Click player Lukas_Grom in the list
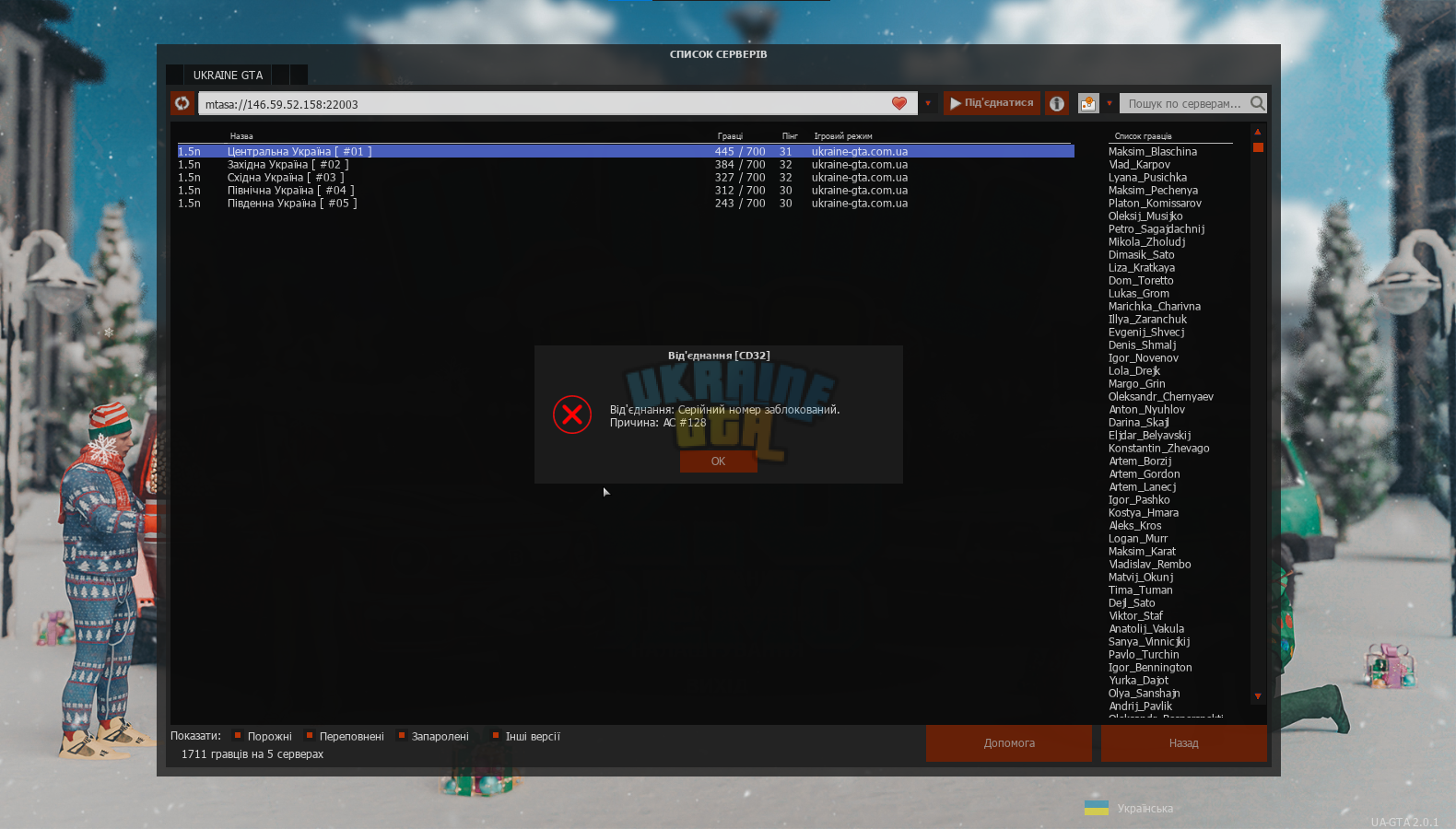1456x829 pixels. pos(1139,293)
